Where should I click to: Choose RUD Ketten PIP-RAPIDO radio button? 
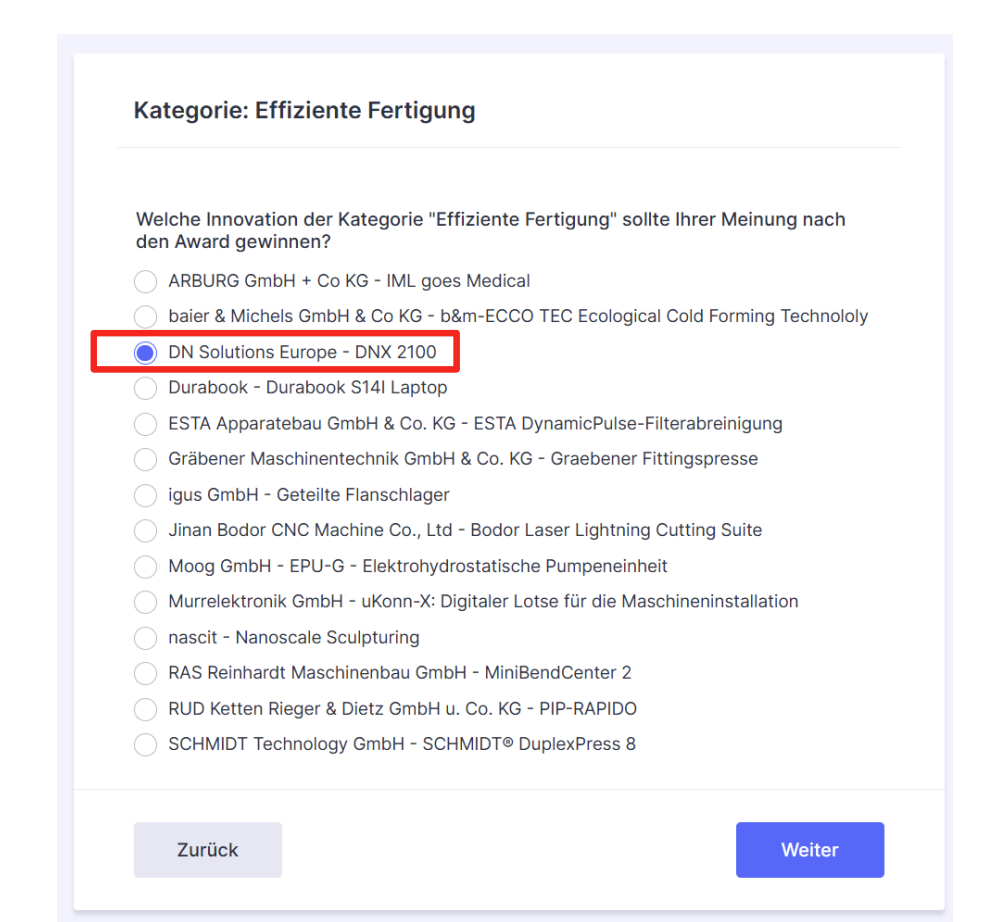pos(145,709)
